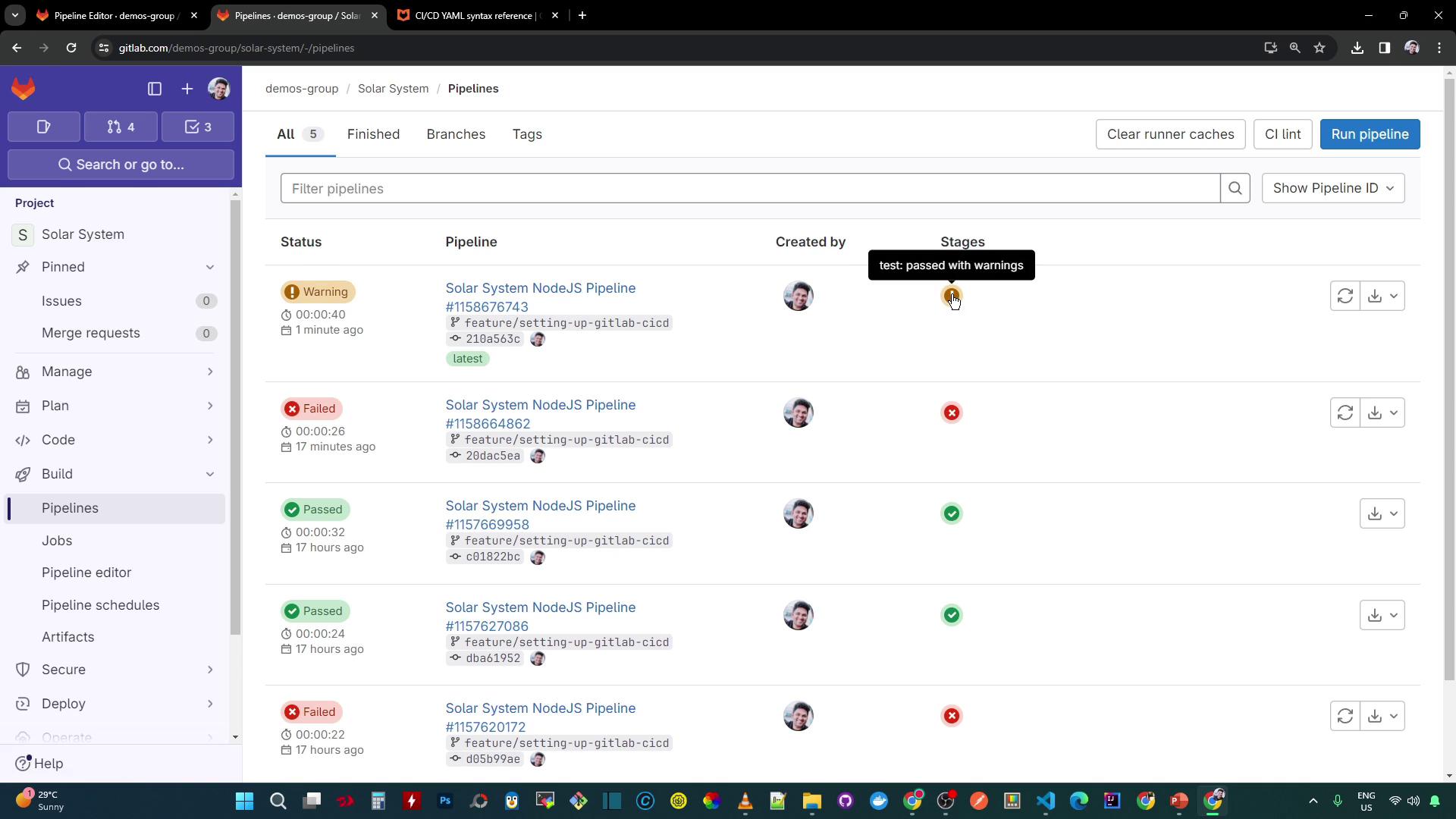Toggle the sidebar collapse icon
Image resolution: width=1456 pixels, height=819 pixels.
pos(155,89)
